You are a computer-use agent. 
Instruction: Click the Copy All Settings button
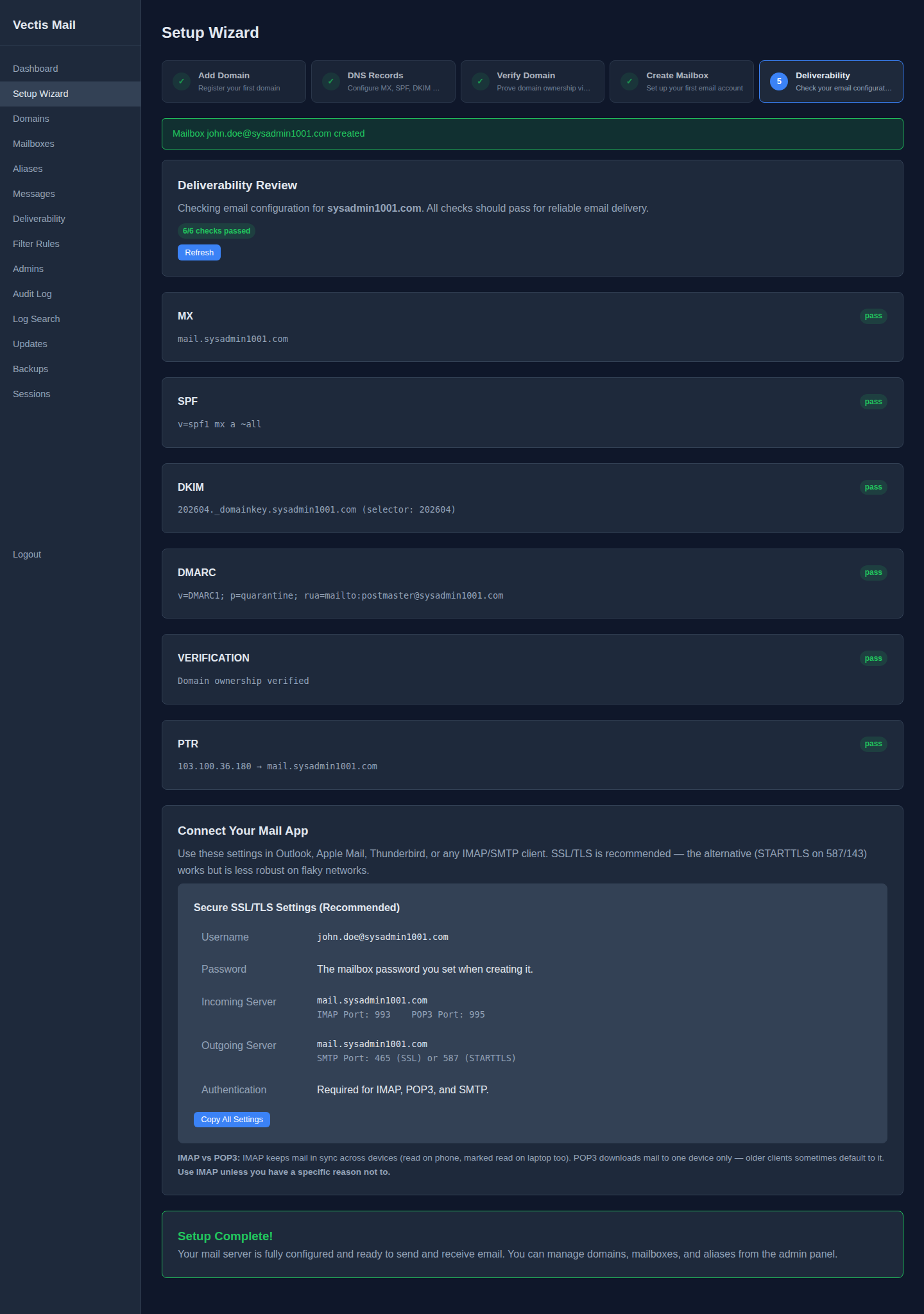pyautogui.click(x=232, y=1120)
